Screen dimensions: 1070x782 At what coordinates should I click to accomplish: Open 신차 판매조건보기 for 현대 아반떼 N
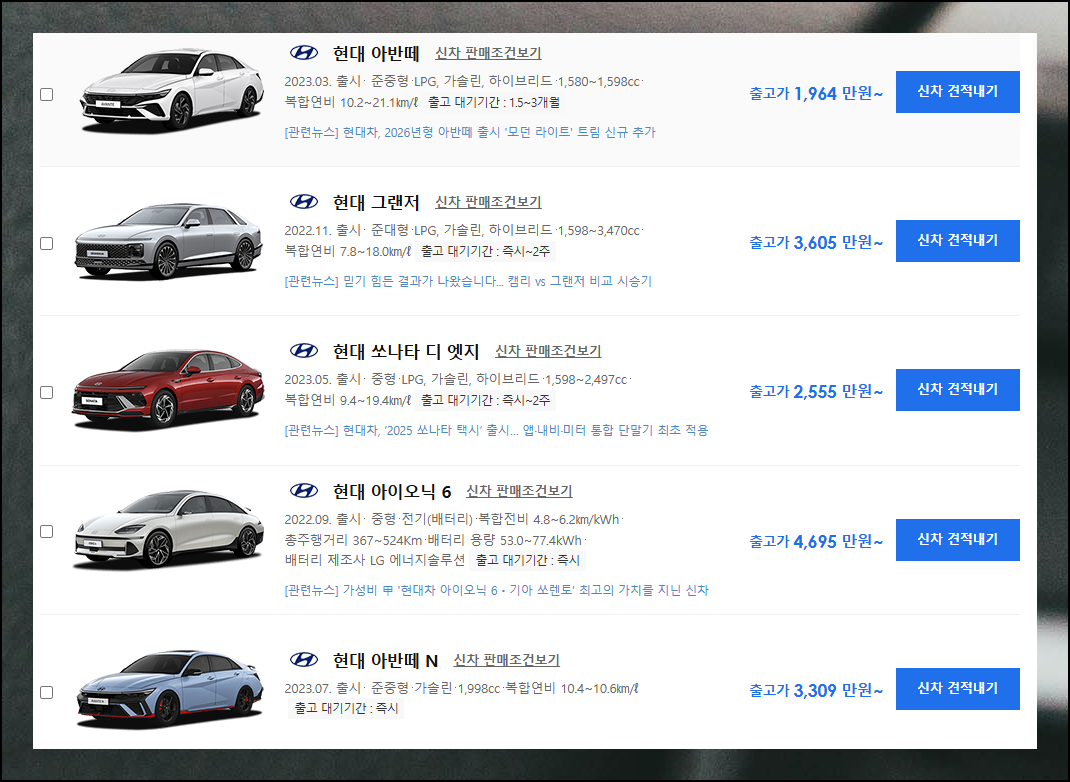[x=506, y=660]
